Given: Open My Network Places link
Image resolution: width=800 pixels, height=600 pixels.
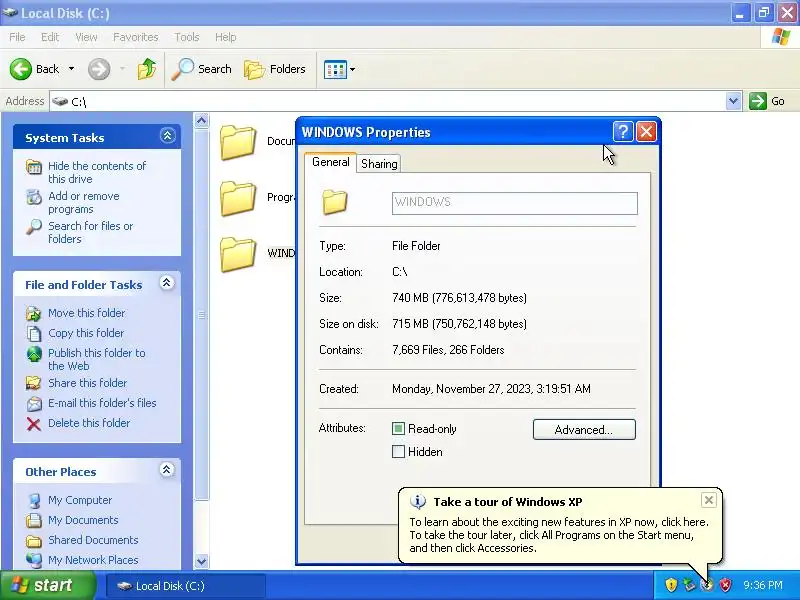Looking at the screenshot, I should pos(93,560).
